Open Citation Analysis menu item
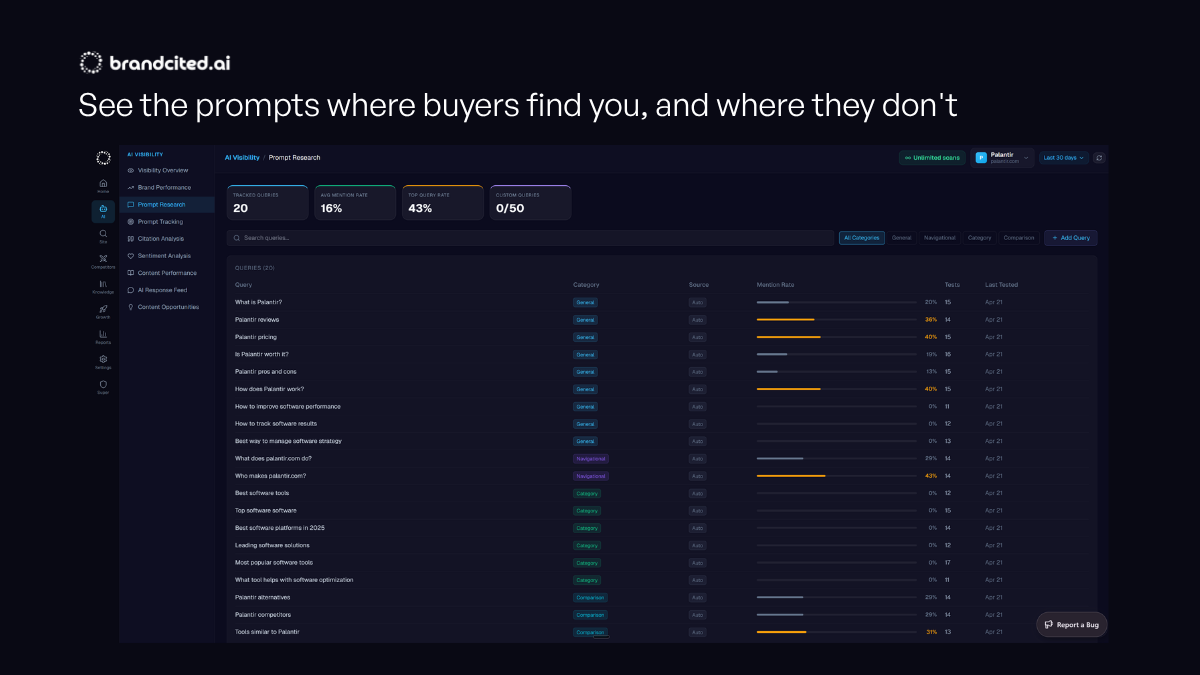The height and width of the screenshot is (675, 1200). tap(160, 239)
